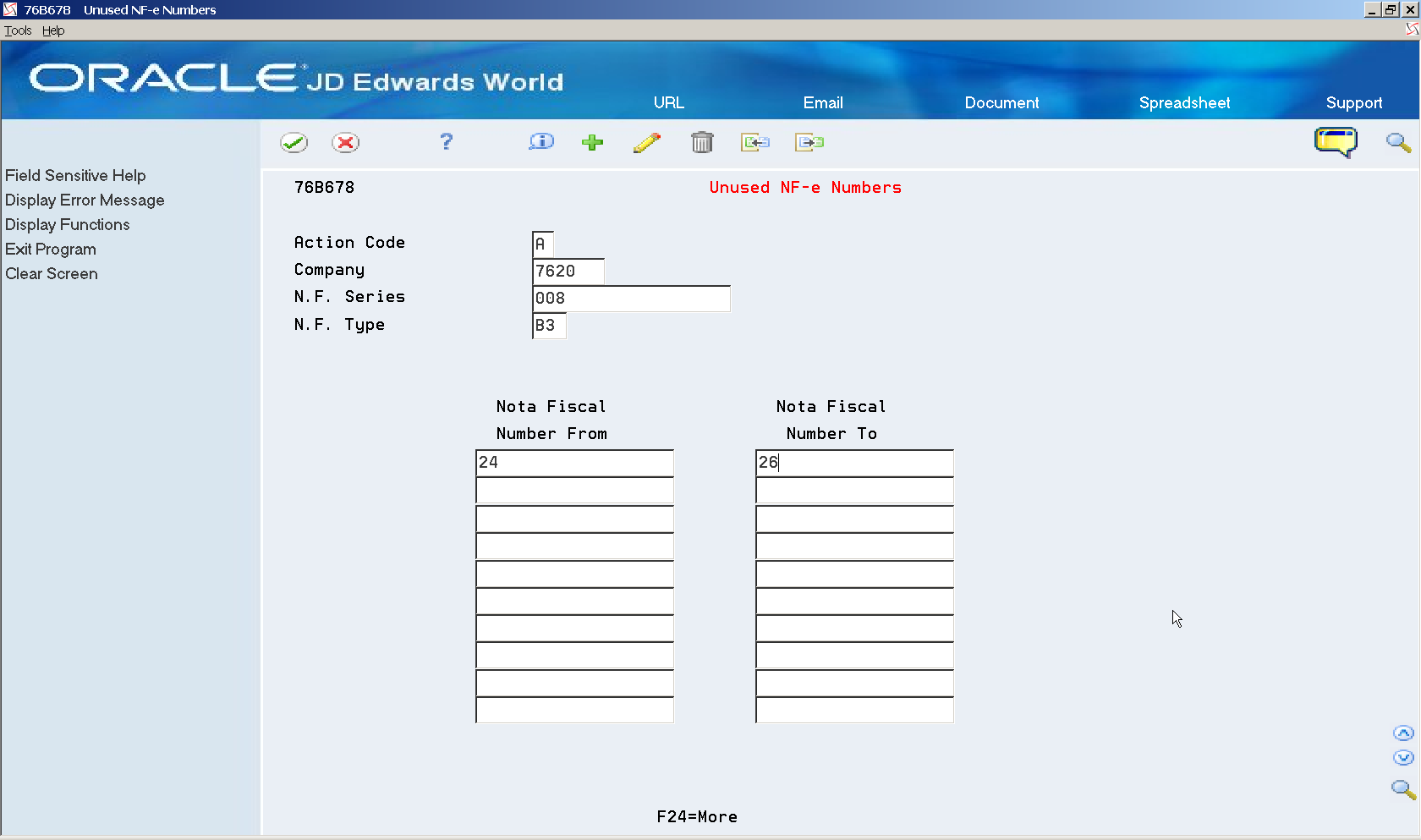Image resolution: width=1421 pixels, height=840 pixels.
Task: Click F24=More function key text
Action: (x=697, y=816)
